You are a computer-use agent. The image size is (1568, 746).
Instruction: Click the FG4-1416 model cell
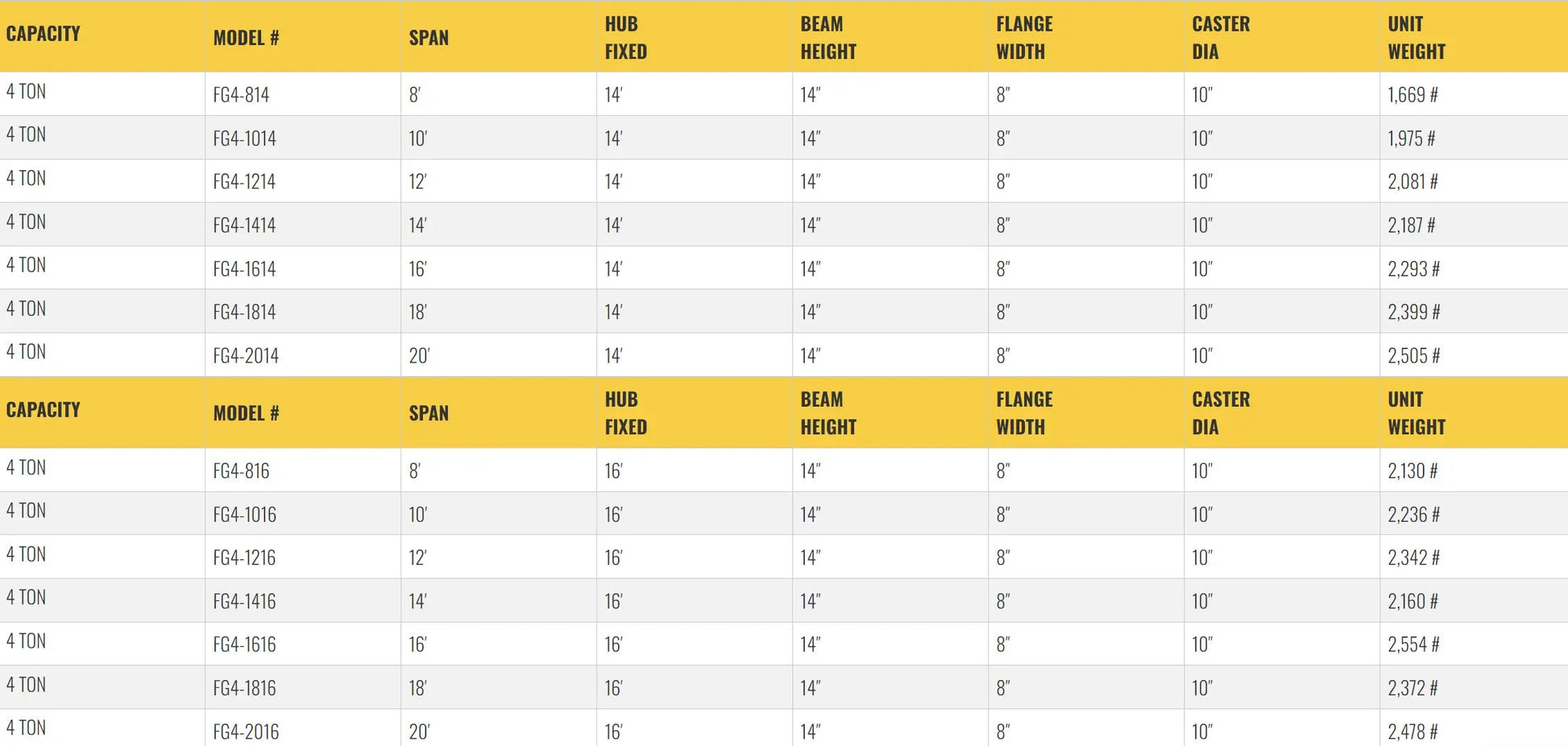pyautogui.click(x=244, y=602)
